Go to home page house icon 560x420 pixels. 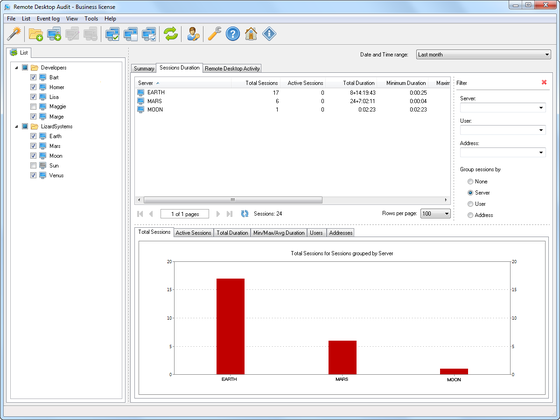pyautogui.click(x=251, y=34)
